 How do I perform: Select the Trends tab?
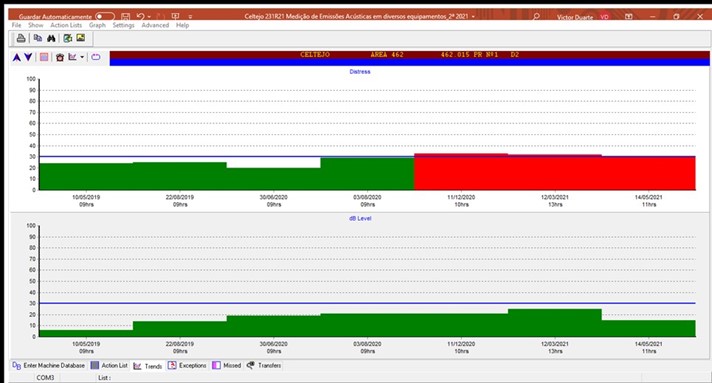pyautogui.click(x=148, y=366)
